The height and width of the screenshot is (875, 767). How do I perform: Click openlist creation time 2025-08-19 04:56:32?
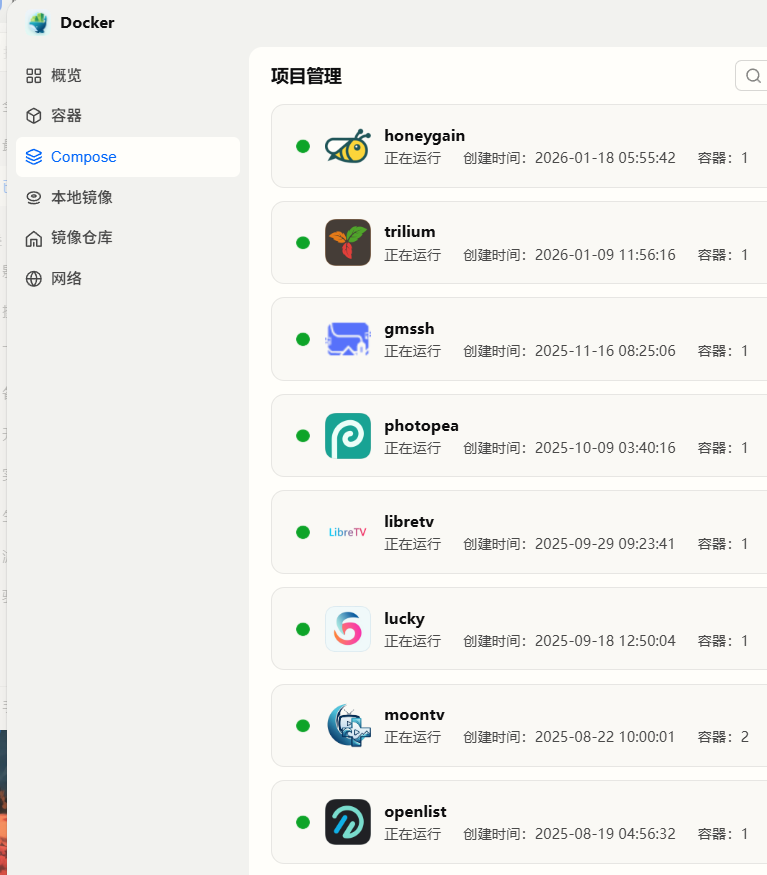point(605,834)
